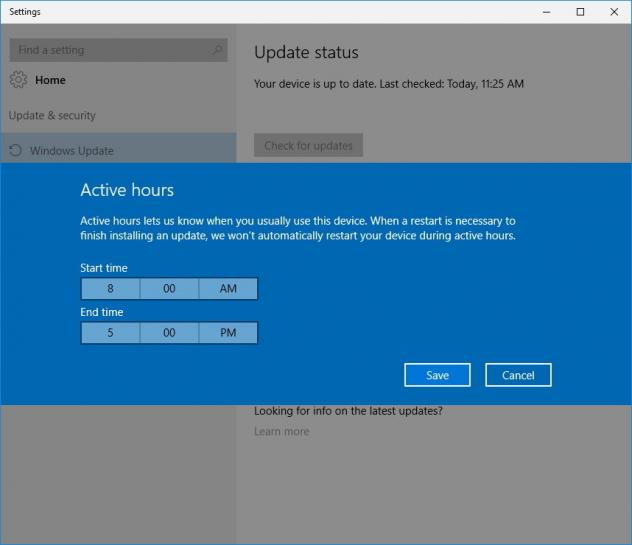The height and width of the screenshot is (545, 632).
Task: Open the Start time hour picker
Action: point(110,289)
